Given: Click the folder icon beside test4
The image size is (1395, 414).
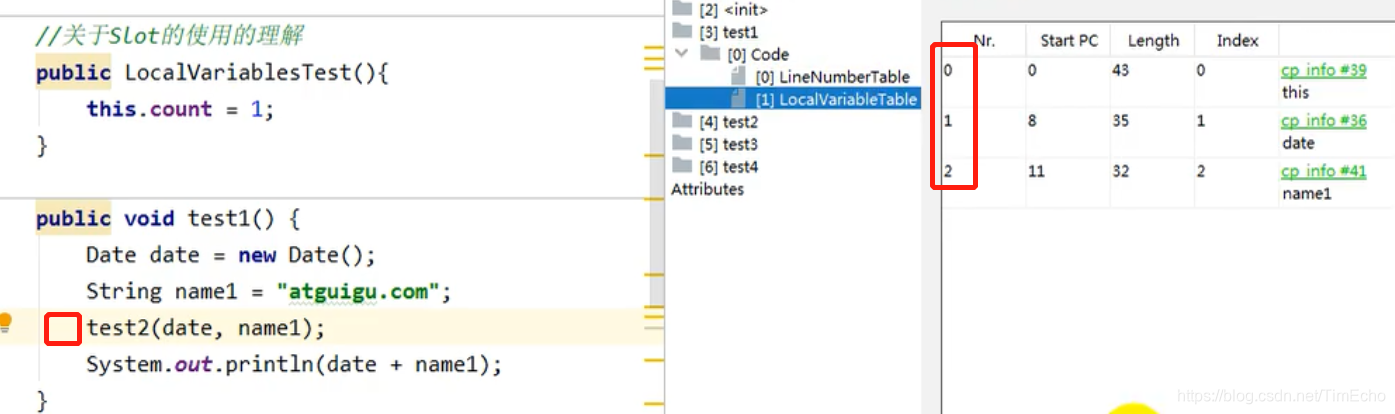Looking at the screenshot, I should 682,165.
